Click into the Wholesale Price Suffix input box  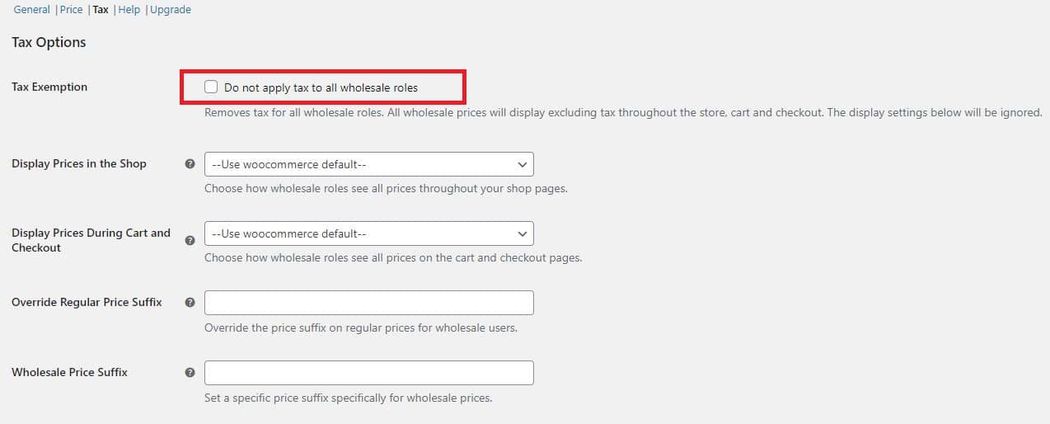pyautogui.click(x=368, y=373)
